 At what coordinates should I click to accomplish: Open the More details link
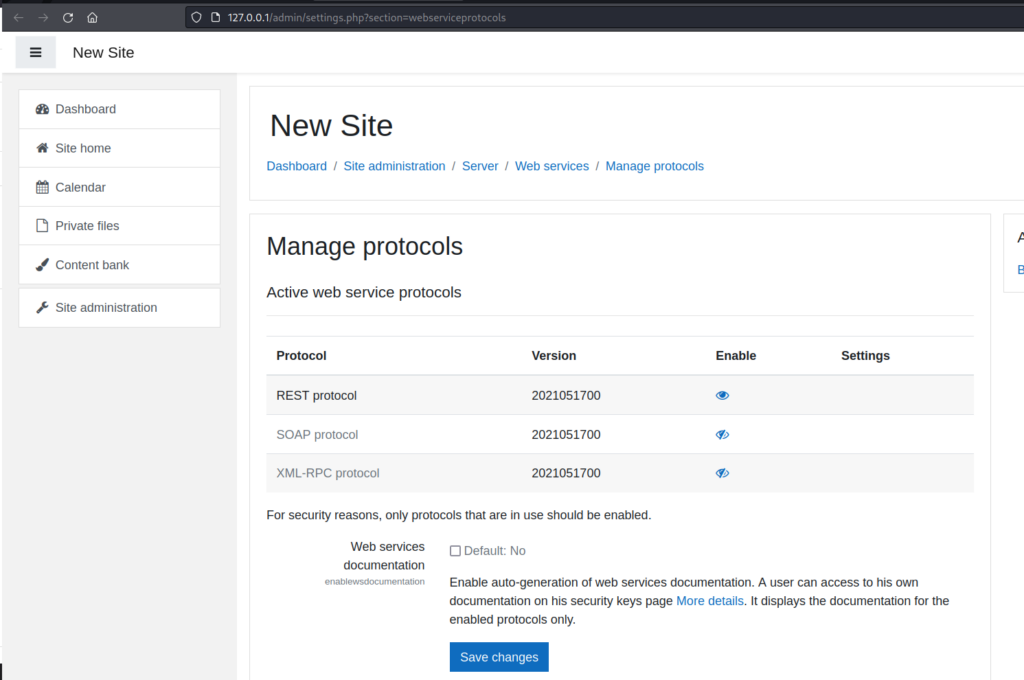tap(710, 601)
